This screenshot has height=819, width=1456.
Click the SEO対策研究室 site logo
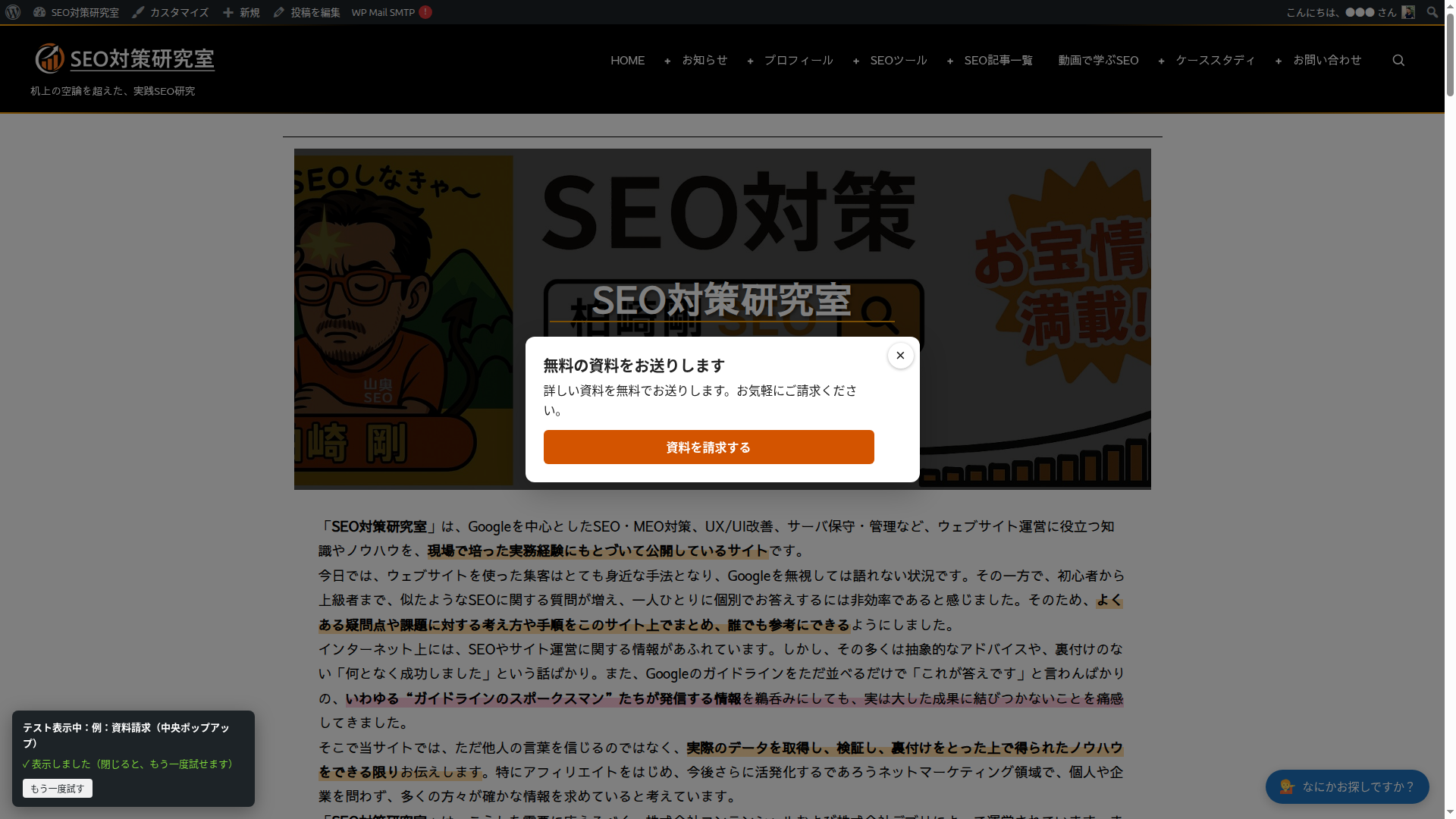click(x=125, y=58)
